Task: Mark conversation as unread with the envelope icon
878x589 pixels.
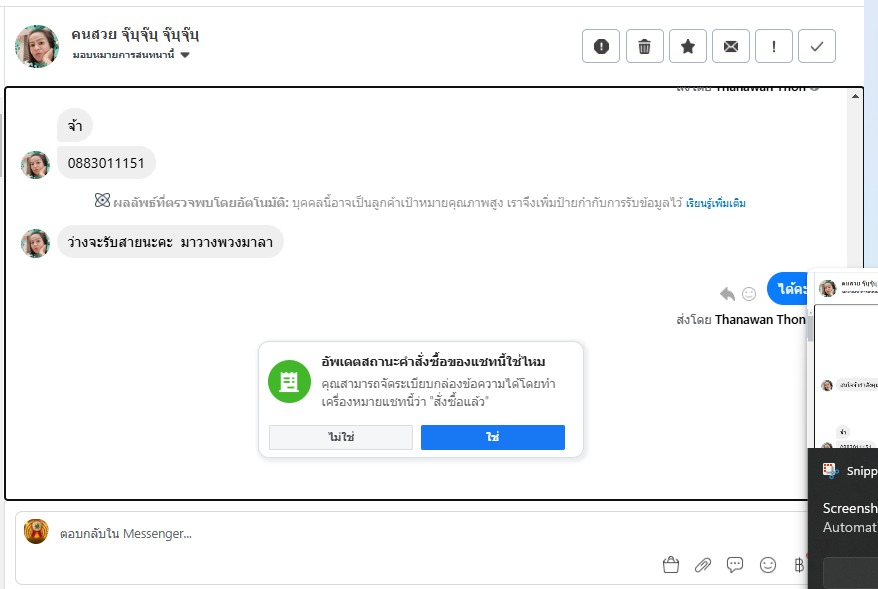Action: pyautogui.click(x=731, y=46)
